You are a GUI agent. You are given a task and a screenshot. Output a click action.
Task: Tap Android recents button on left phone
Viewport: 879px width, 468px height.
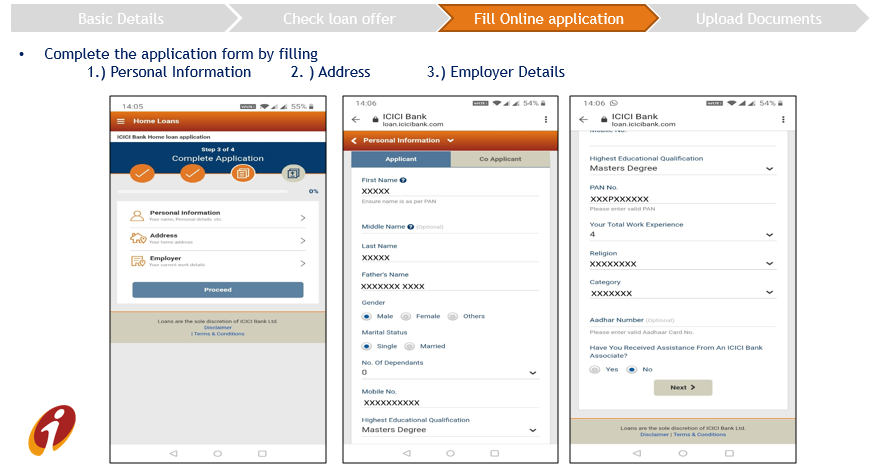coord(262,453)
